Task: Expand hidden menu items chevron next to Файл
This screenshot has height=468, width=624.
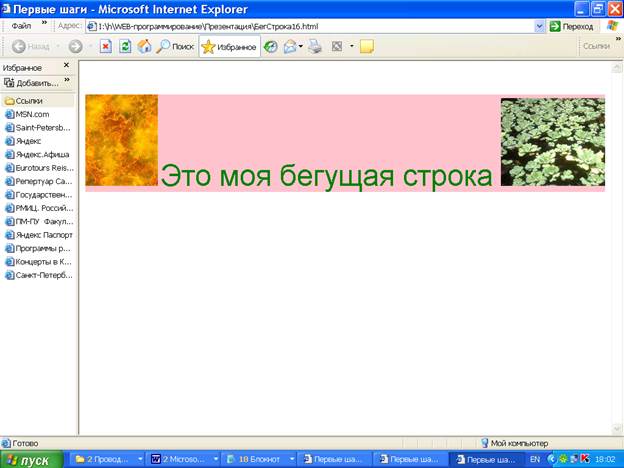Action: coord(44,23)
